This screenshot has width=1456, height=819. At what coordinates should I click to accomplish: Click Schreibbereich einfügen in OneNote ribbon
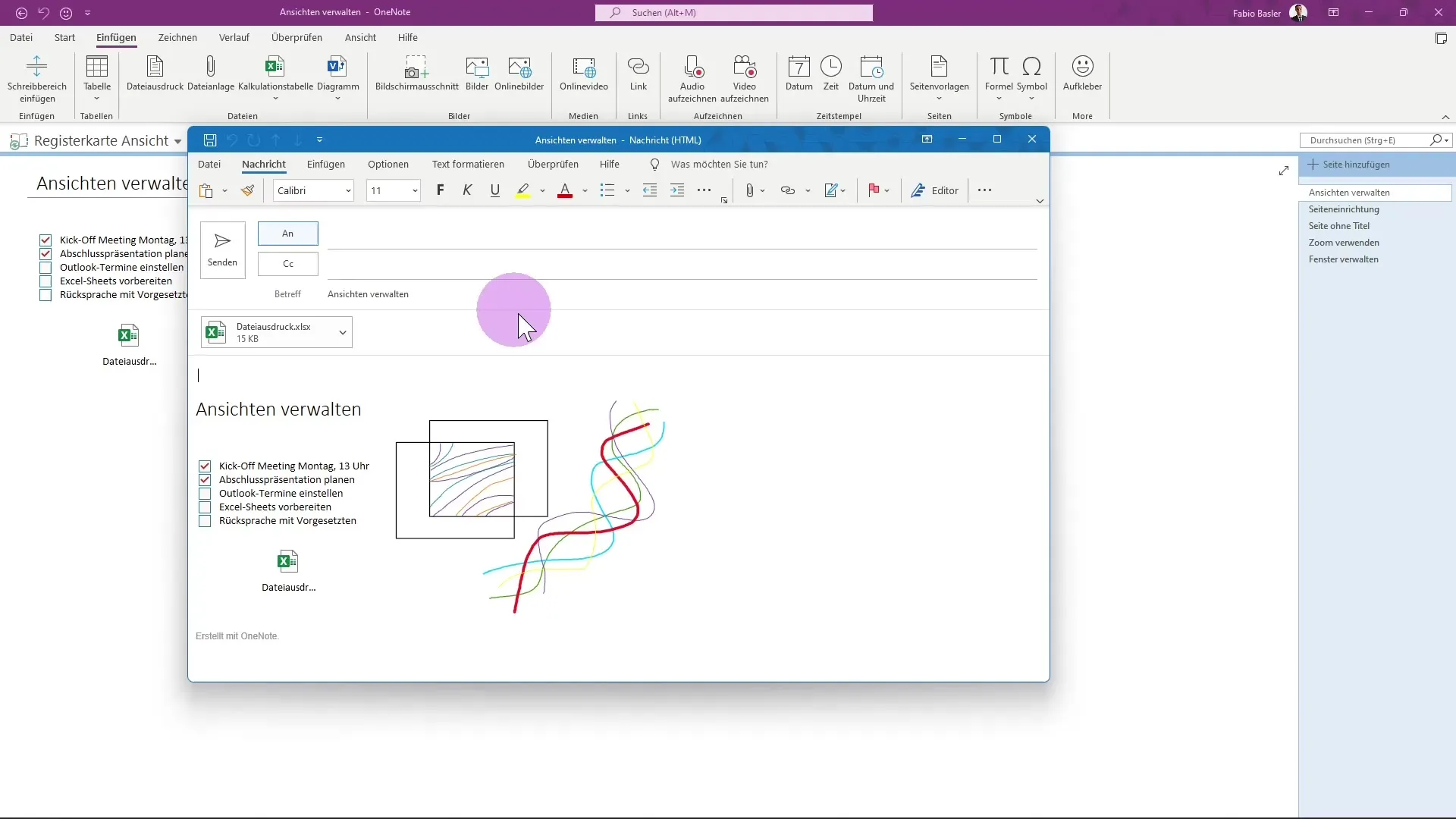[x=36, y=79]
